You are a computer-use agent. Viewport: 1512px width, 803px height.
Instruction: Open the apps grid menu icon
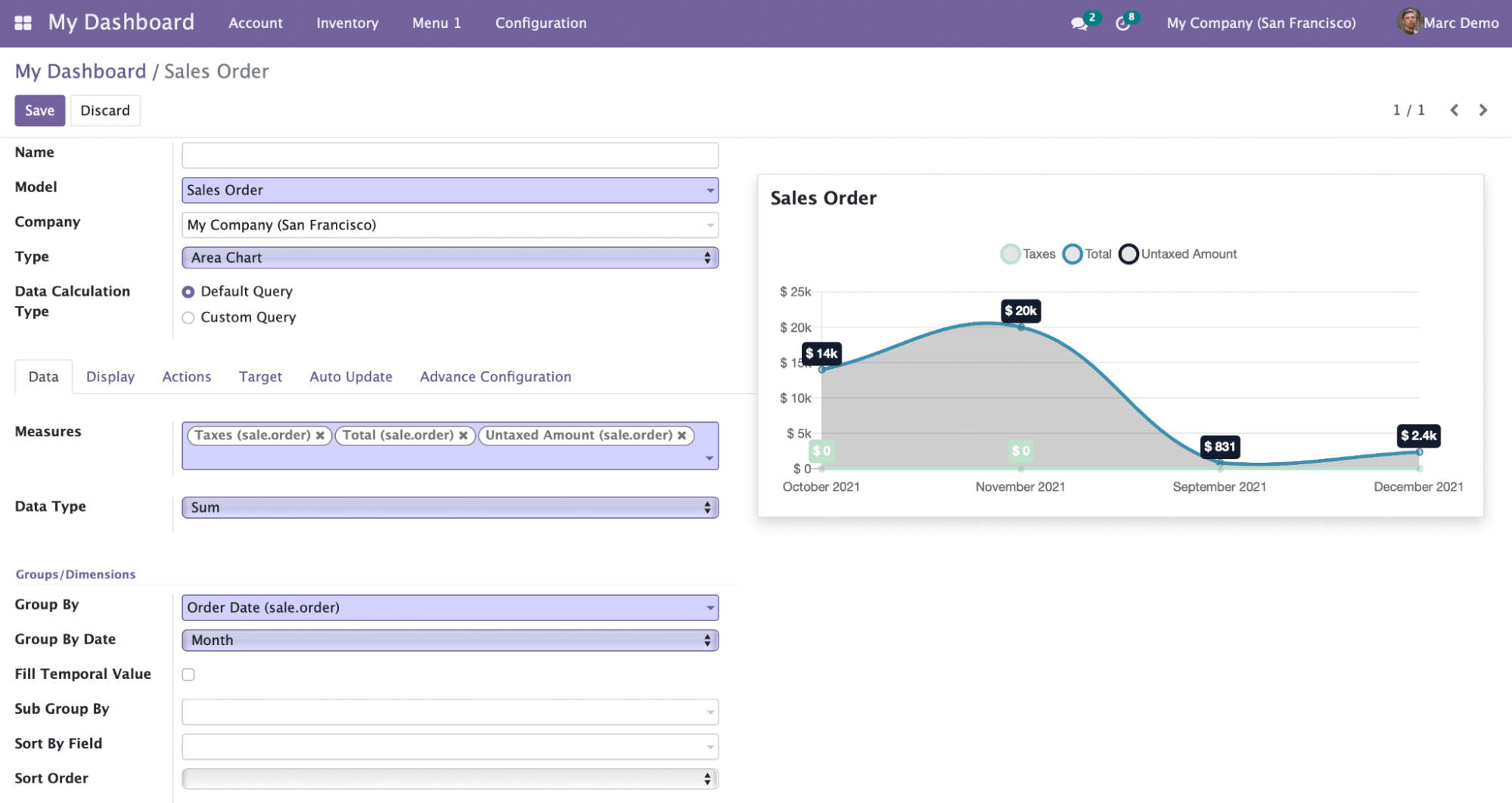(x=23, y=23)
